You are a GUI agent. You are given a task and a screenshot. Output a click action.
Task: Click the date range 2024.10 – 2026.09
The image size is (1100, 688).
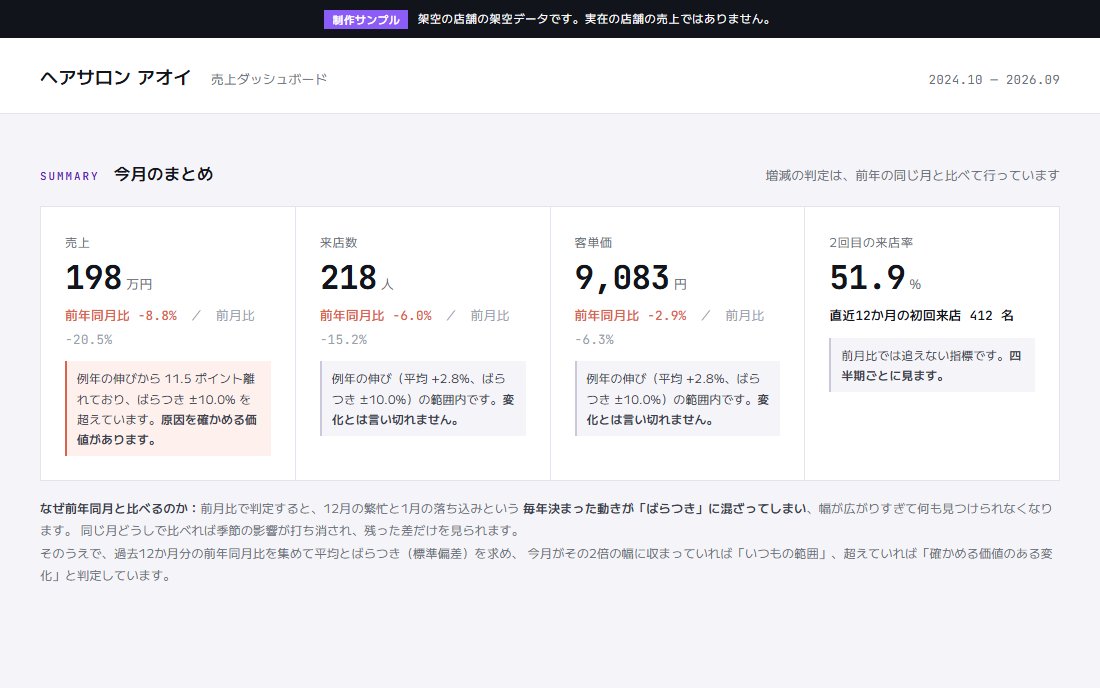(x=993, y=79)
